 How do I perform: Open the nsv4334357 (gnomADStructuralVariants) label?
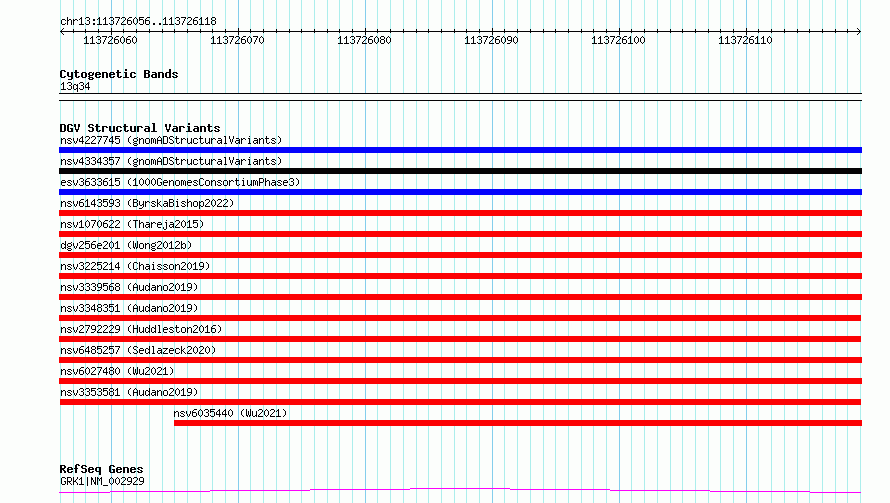(x=171, y=161)
